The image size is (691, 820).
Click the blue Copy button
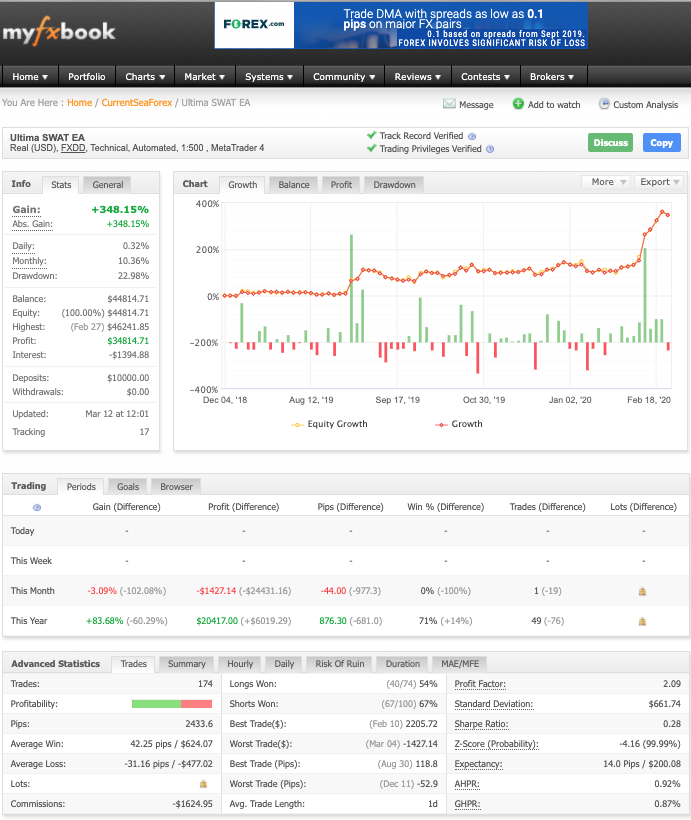coord(662,143)
